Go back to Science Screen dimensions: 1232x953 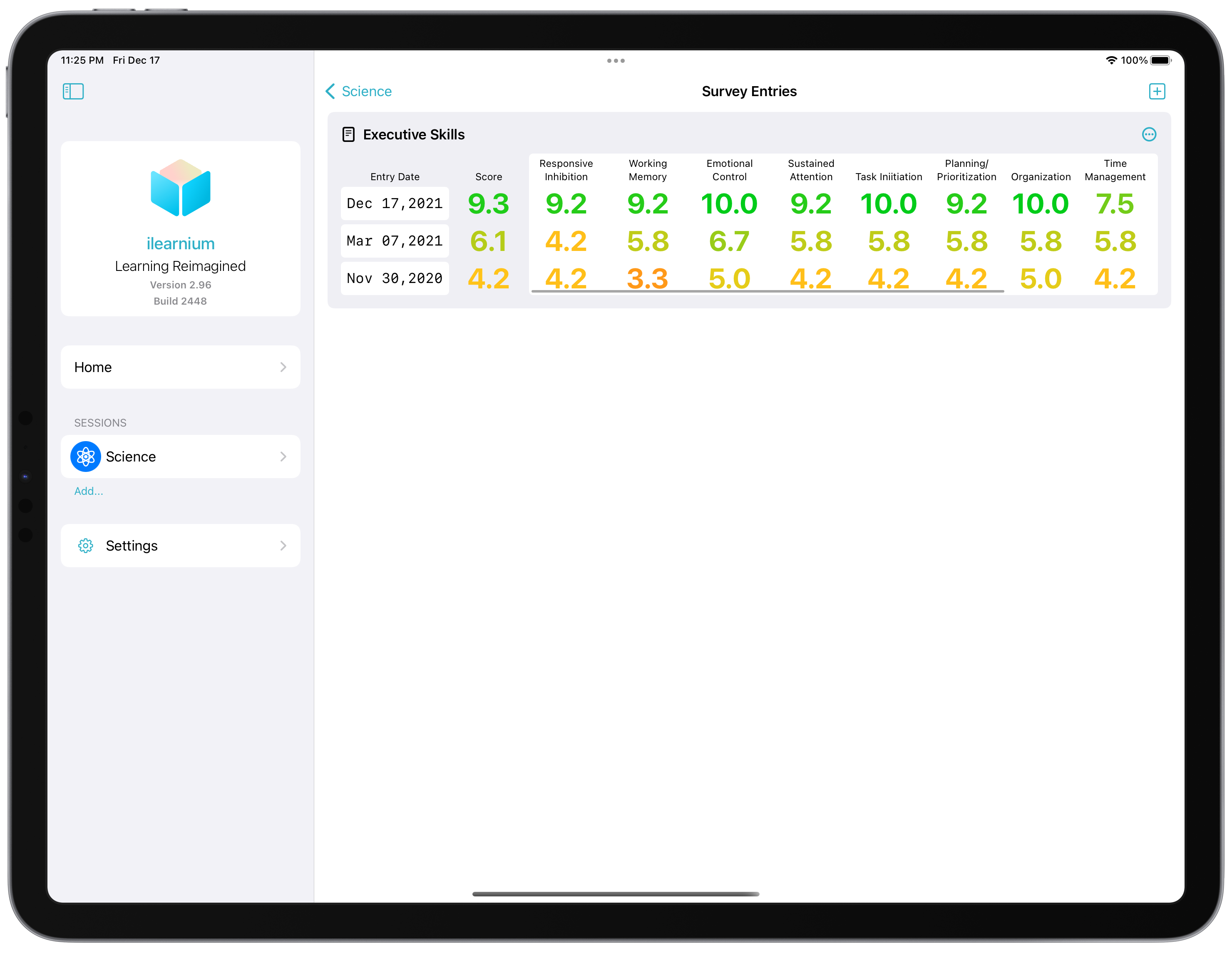359,92
